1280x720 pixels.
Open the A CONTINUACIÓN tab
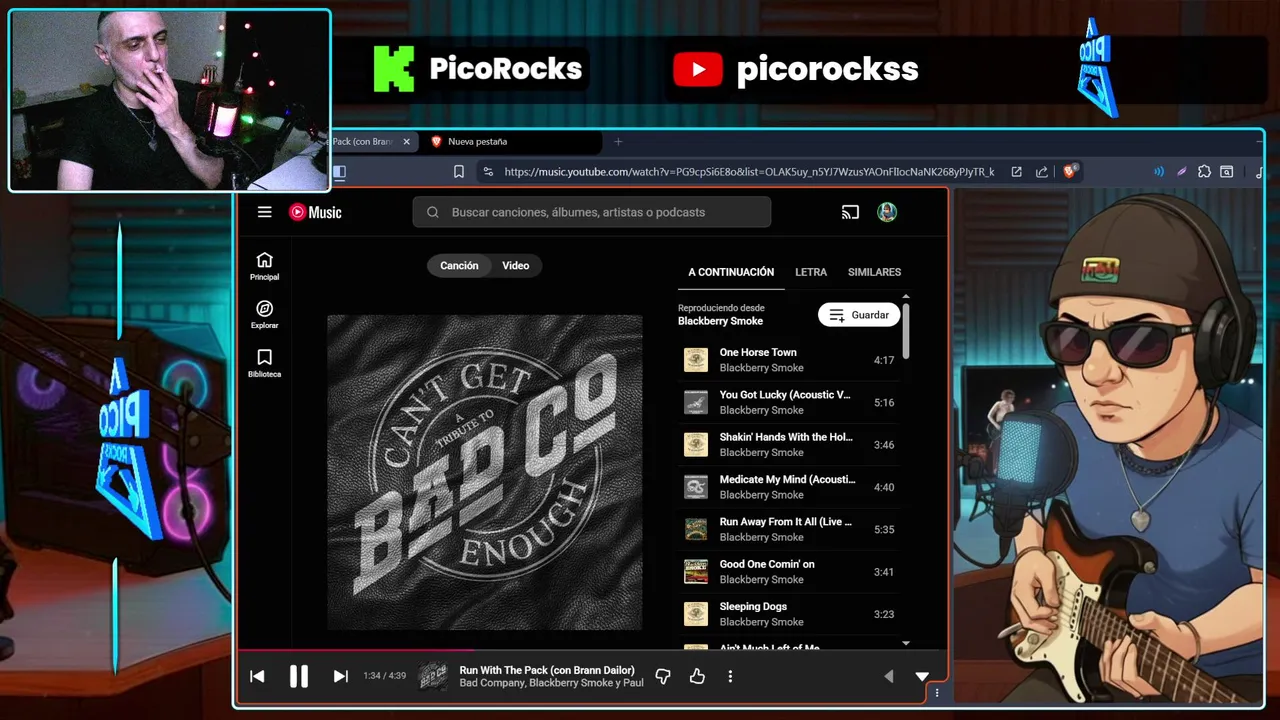[731, 272]
